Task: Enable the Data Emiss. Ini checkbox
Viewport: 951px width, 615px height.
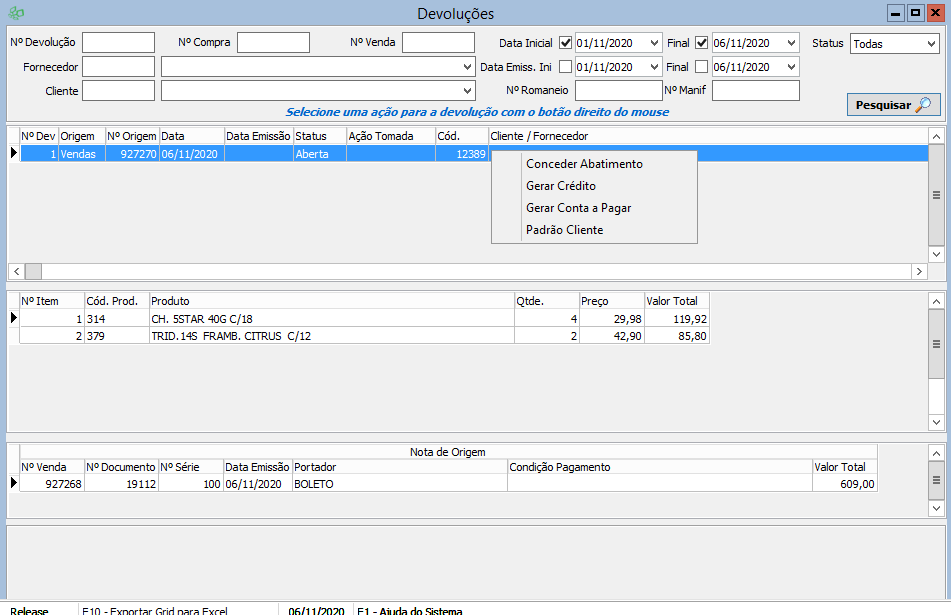Action: coord(566,67)
